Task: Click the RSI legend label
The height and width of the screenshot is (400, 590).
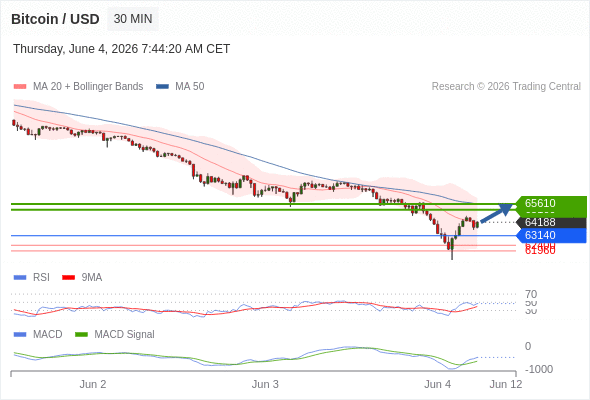Action: 41,278
